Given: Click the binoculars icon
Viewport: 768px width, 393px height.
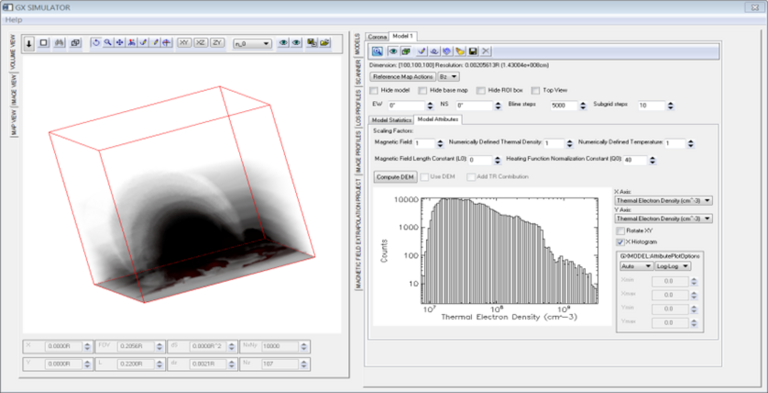Looking at the screenshot, I should pos(59,43).
